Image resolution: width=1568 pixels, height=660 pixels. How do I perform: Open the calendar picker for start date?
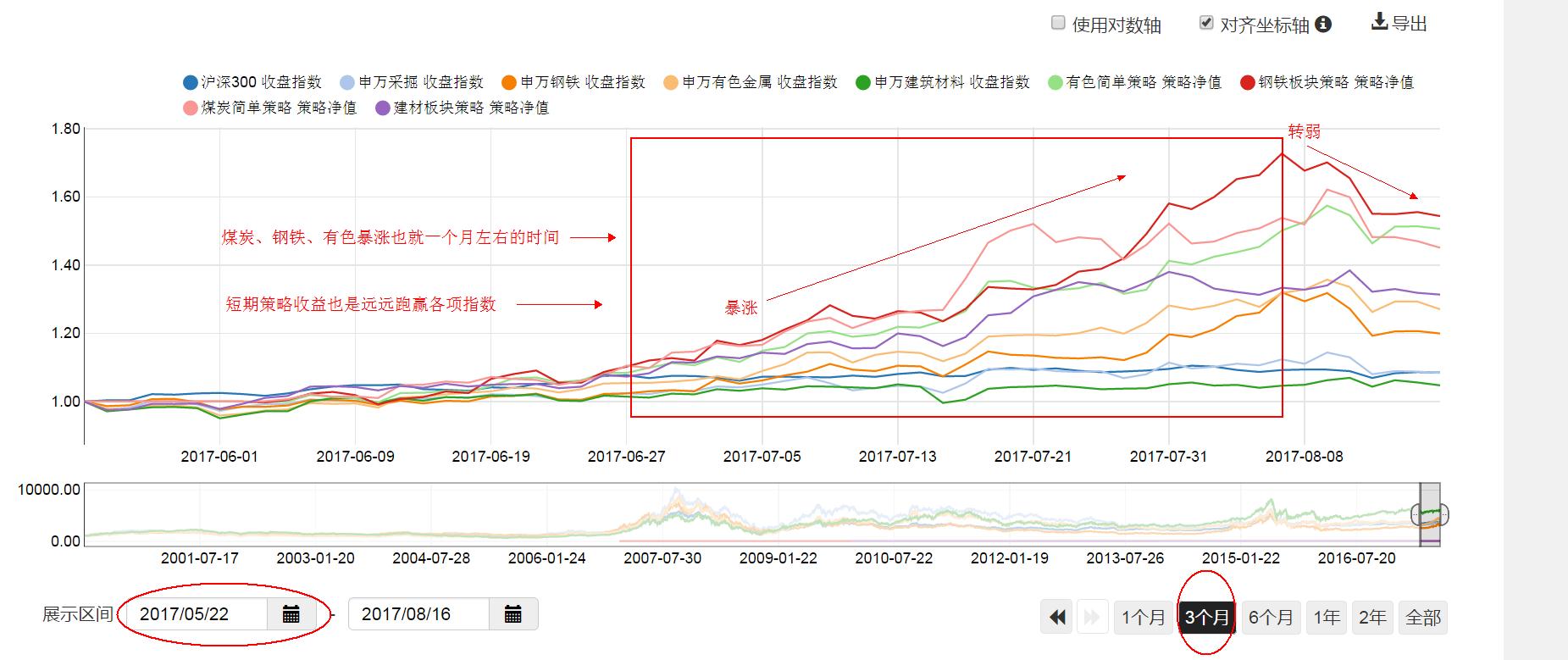pos(291,614)
